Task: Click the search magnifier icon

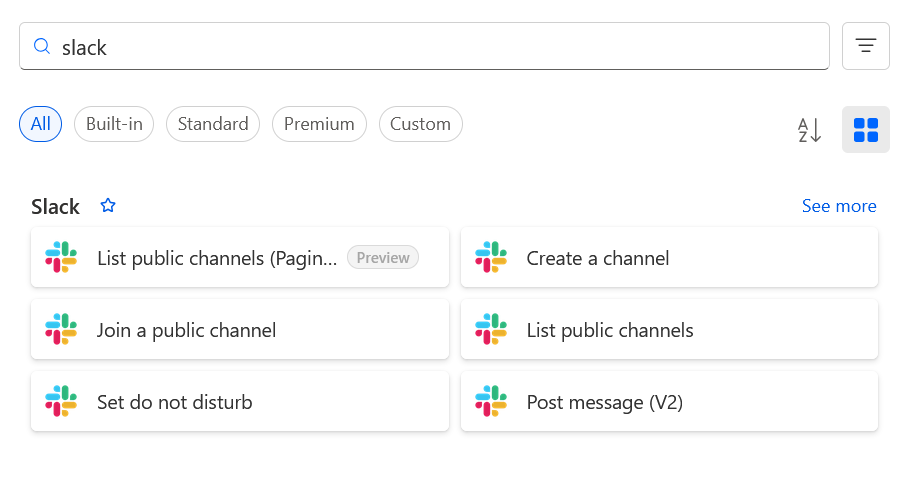Action: pyautogui.click(x=41, y=47)
